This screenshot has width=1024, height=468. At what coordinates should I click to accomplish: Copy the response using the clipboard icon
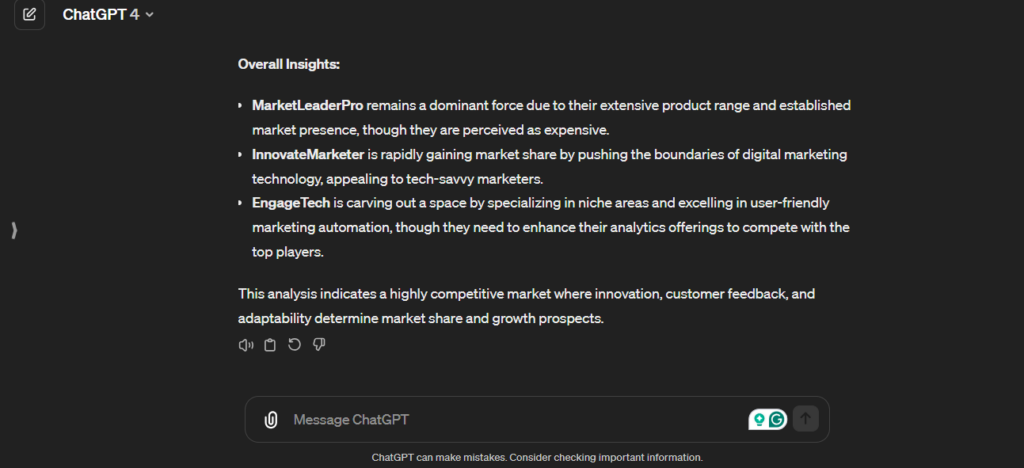click(270, 345)
